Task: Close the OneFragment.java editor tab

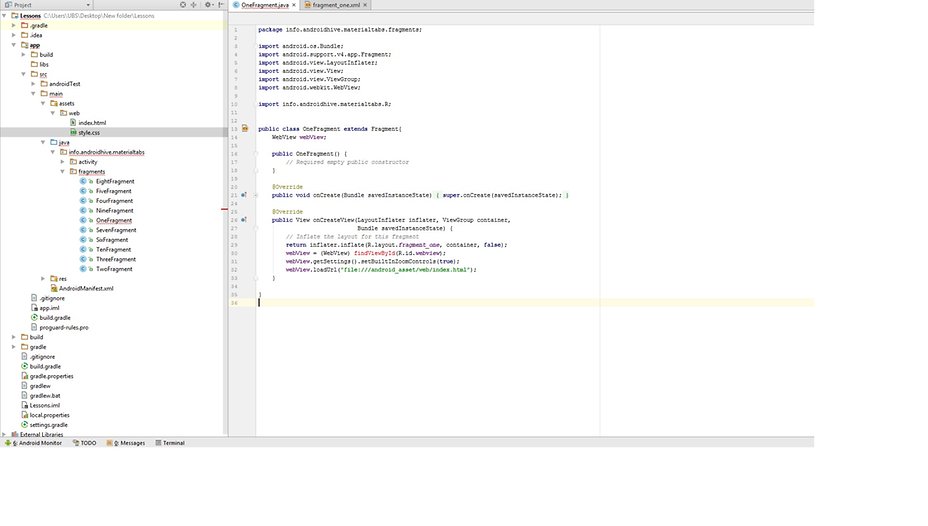Action: click(x=294, y=5)
